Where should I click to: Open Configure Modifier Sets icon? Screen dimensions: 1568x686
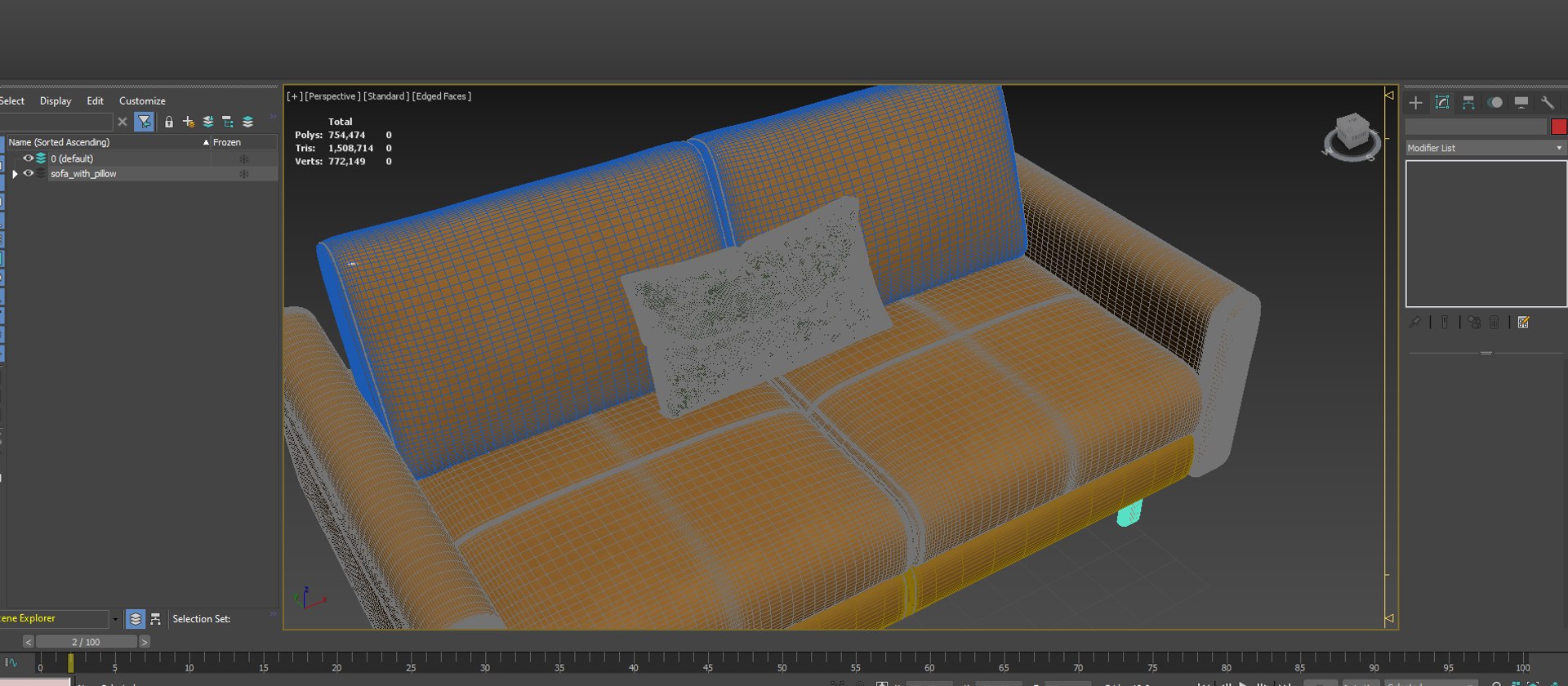1523,323
